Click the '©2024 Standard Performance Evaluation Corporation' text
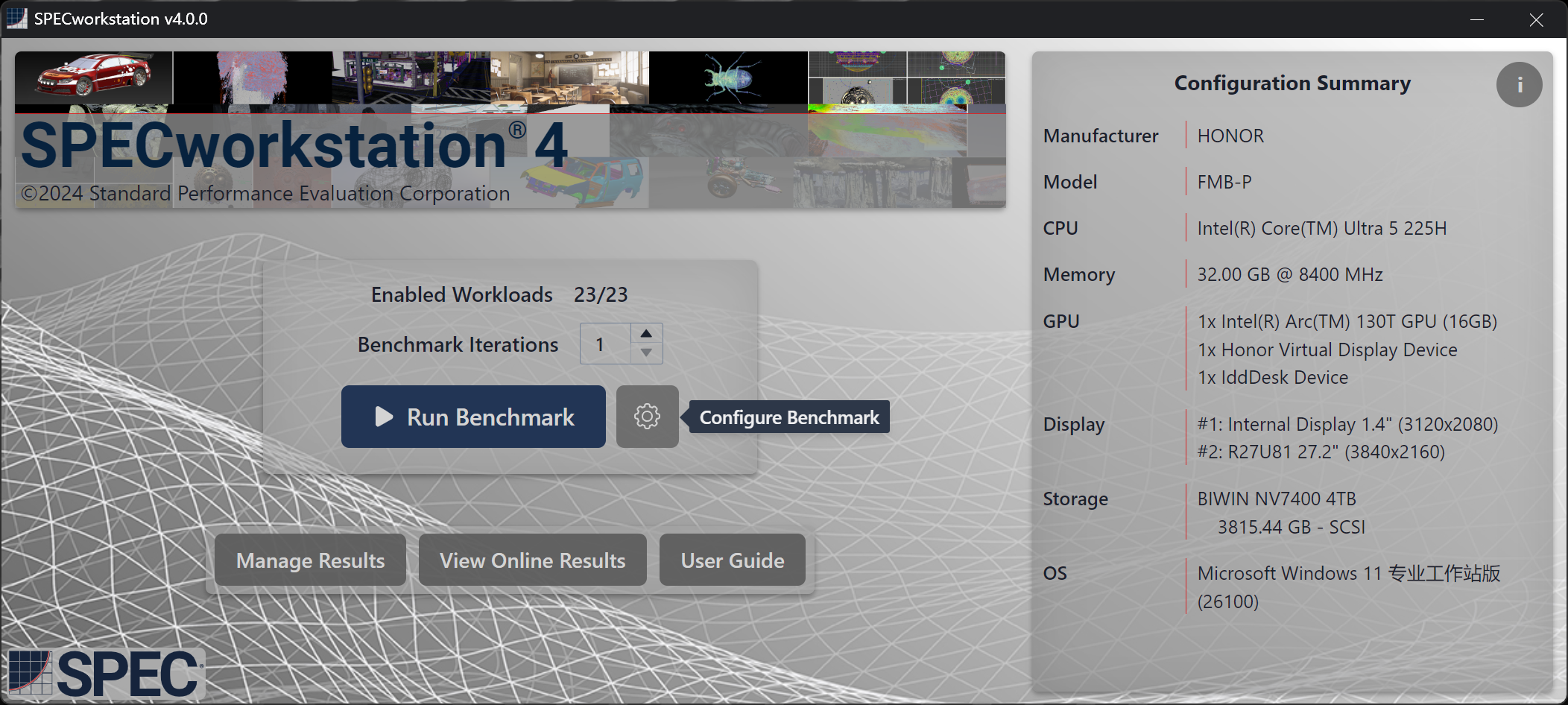 tap(265, 193)
